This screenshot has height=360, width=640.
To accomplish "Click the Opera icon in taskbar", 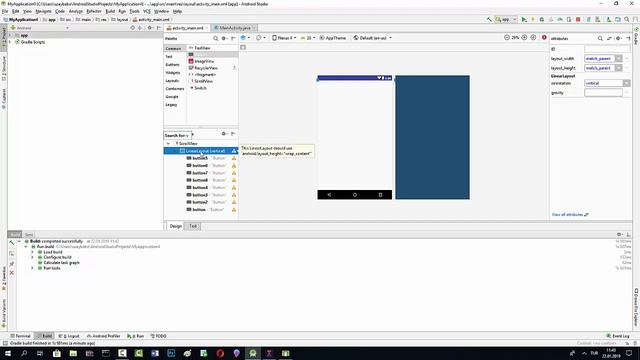I will [x=220, y=353].
